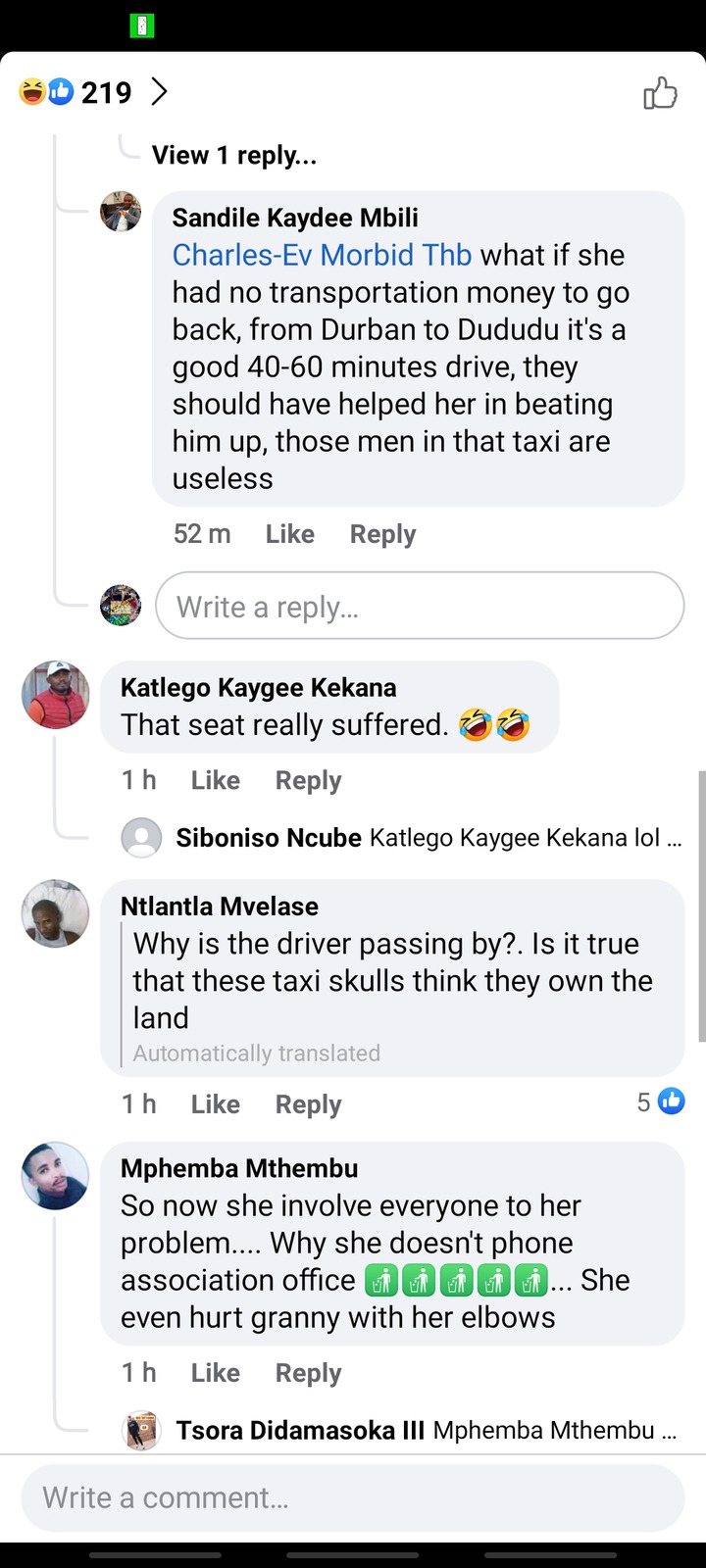Viewport: 706px width, 1568px height.
Task: Click the laughing and like reaction emojis
Action: click(x=46, y=92)
